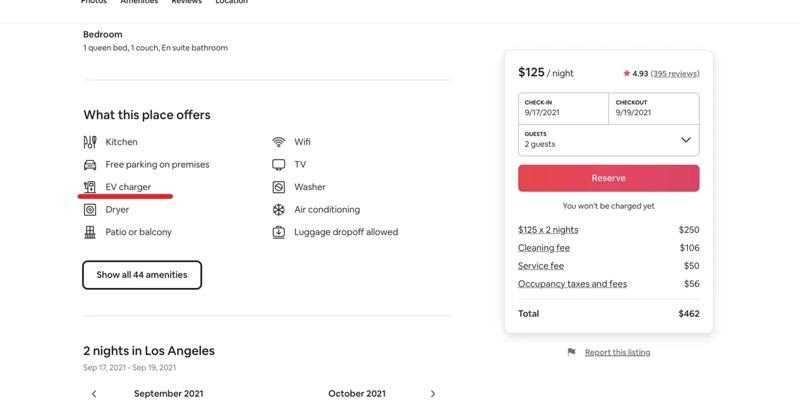Click the Checkout date field
The height and width of the screenshot is (400, 800).
click(654, 108)
